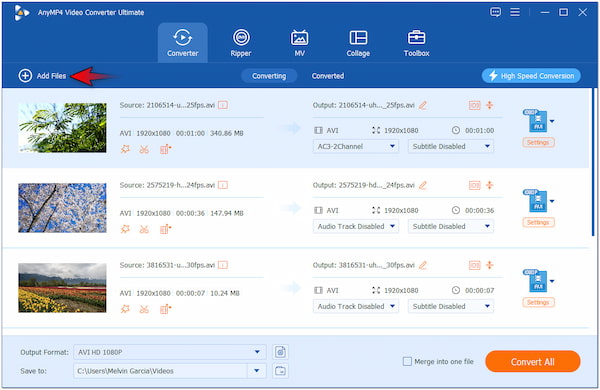Open the Ripper module
The image size is (600, 390).
pyautogui.click(x=241, y=42)
